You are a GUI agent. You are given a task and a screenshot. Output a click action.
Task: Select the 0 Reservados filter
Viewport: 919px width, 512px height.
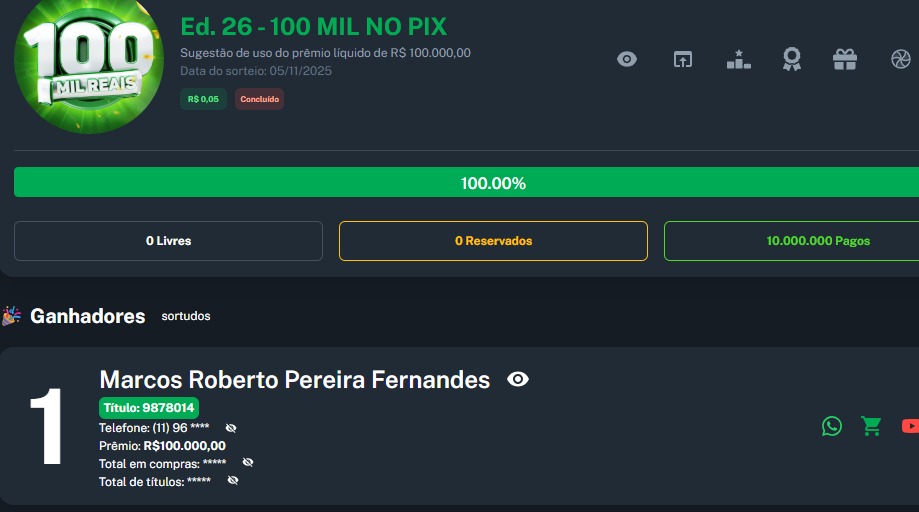[x=493, y=241]
